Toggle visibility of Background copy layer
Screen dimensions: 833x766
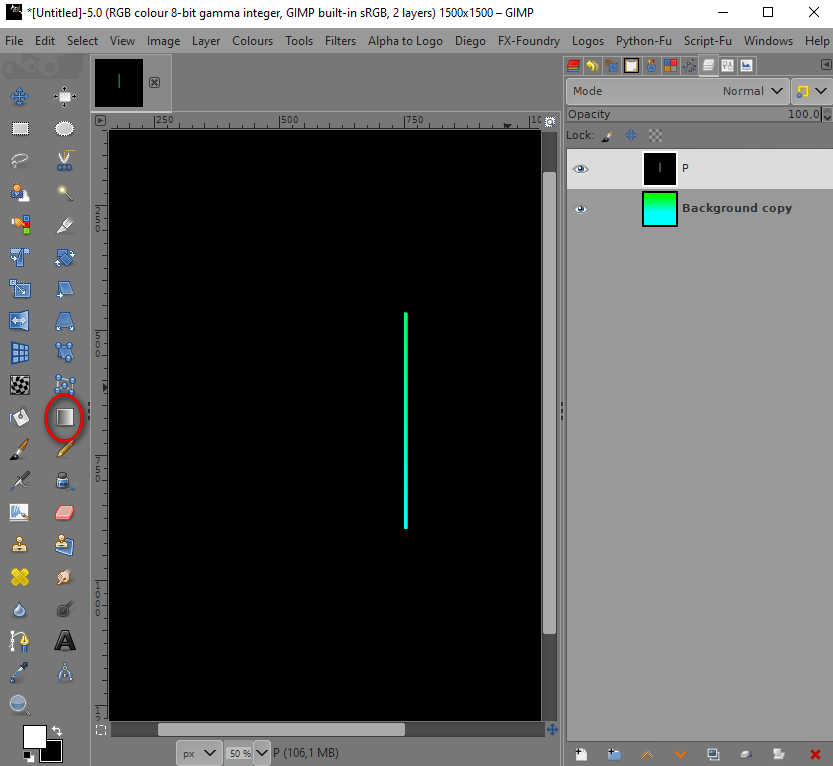580,209
